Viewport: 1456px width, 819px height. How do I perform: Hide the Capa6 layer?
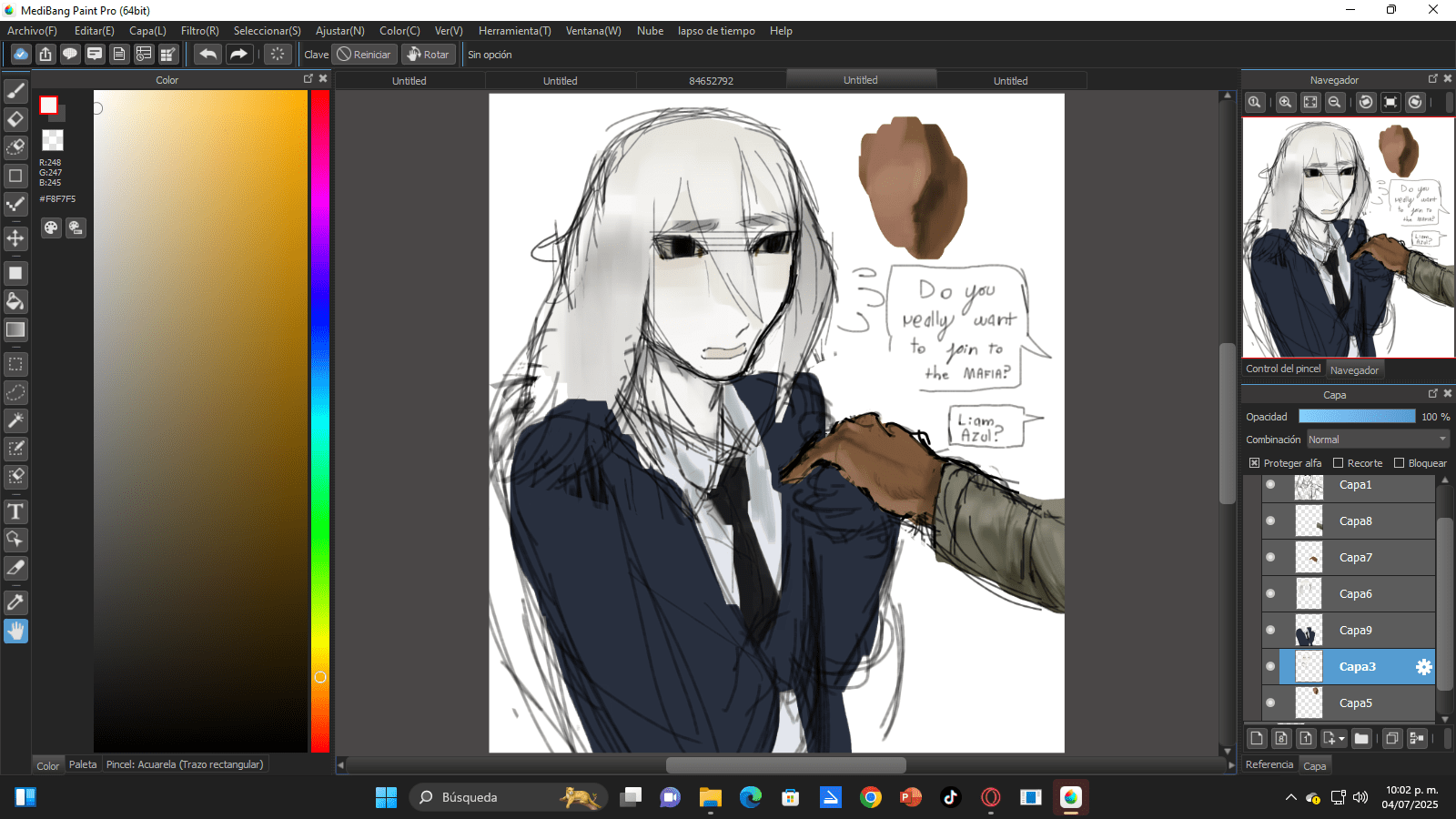(1270, 594)
